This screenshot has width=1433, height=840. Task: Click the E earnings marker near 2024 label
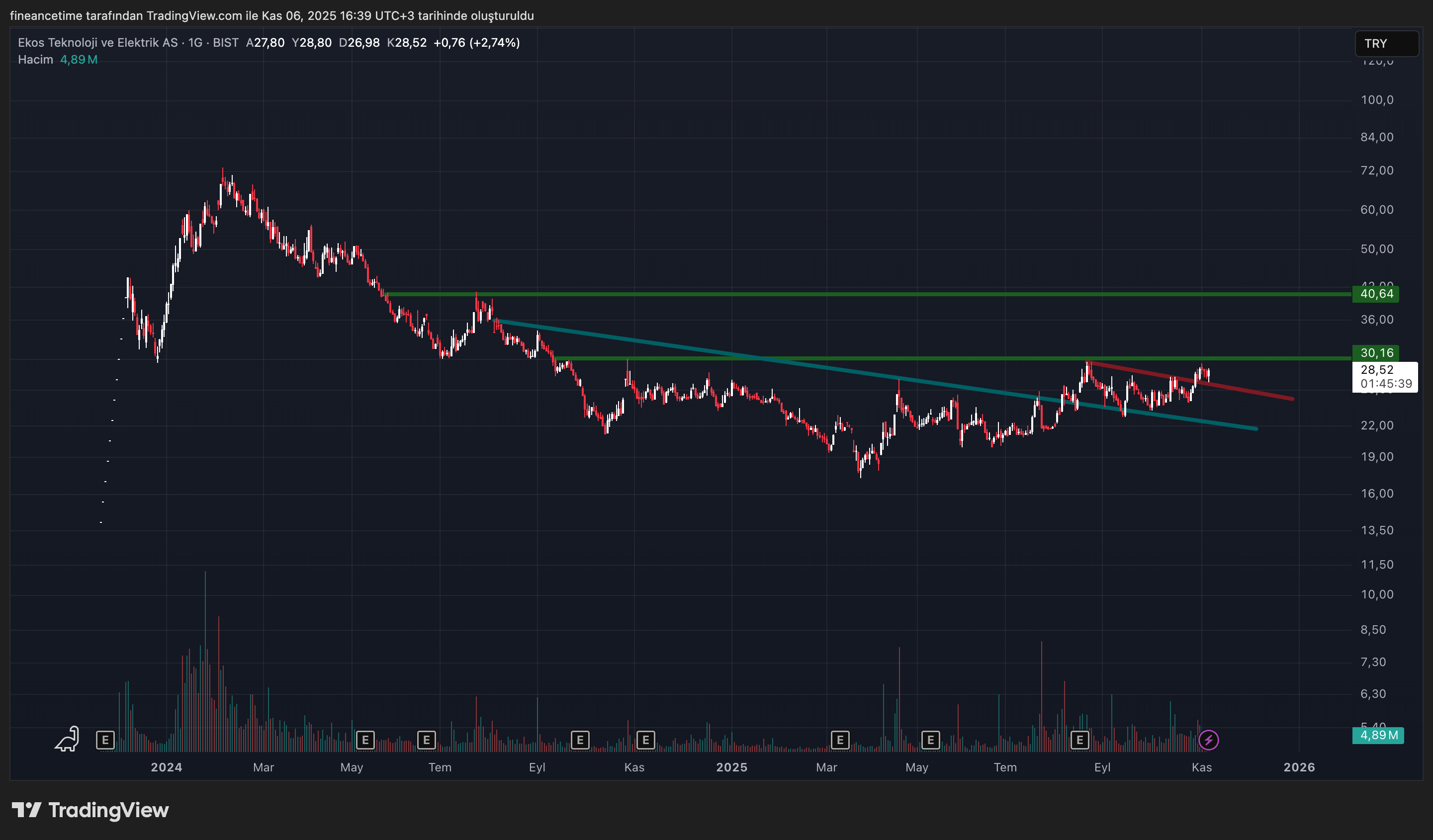pos(106,740)
